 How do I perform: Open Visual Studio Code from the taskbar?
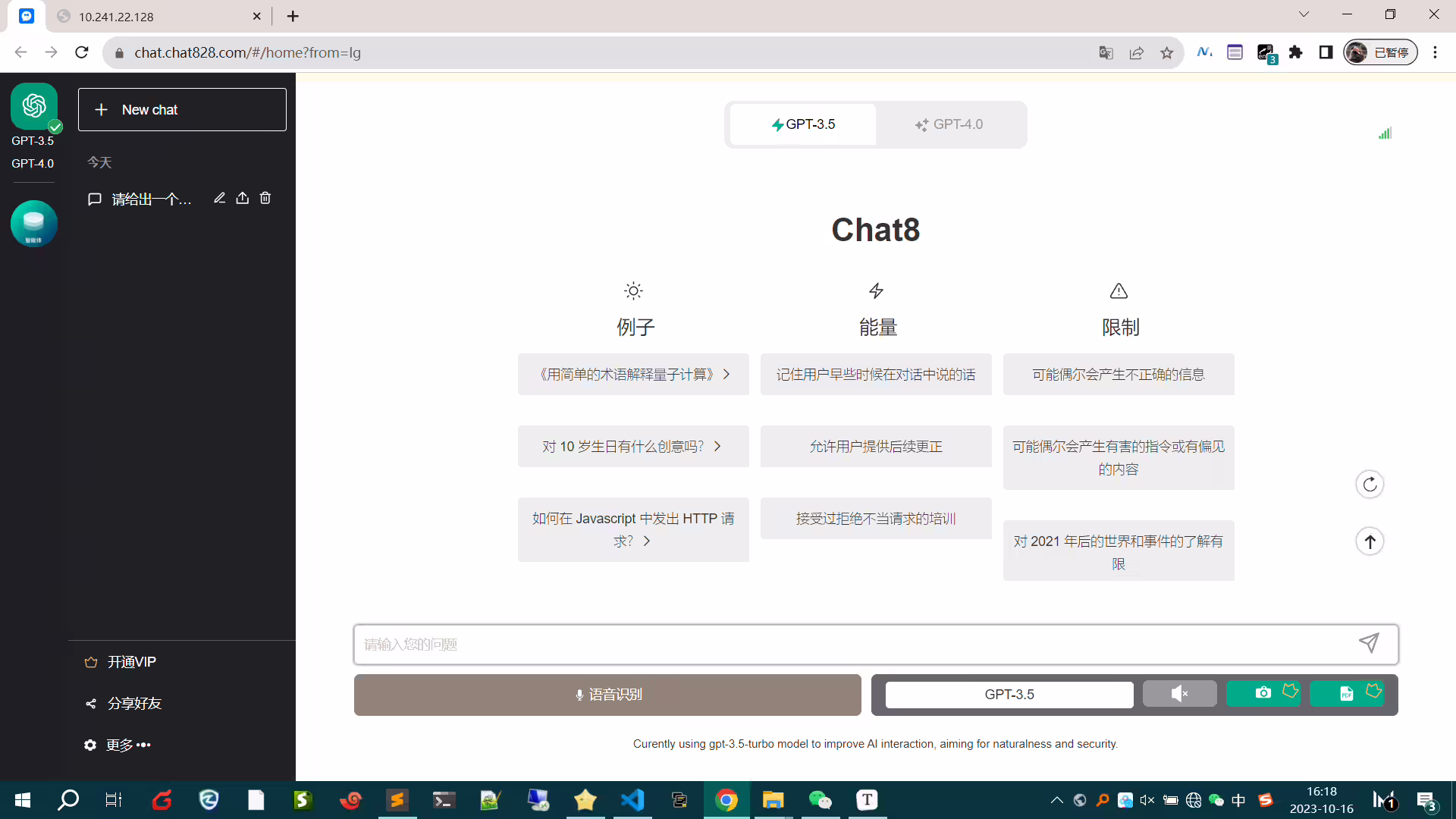coord(632,800)
